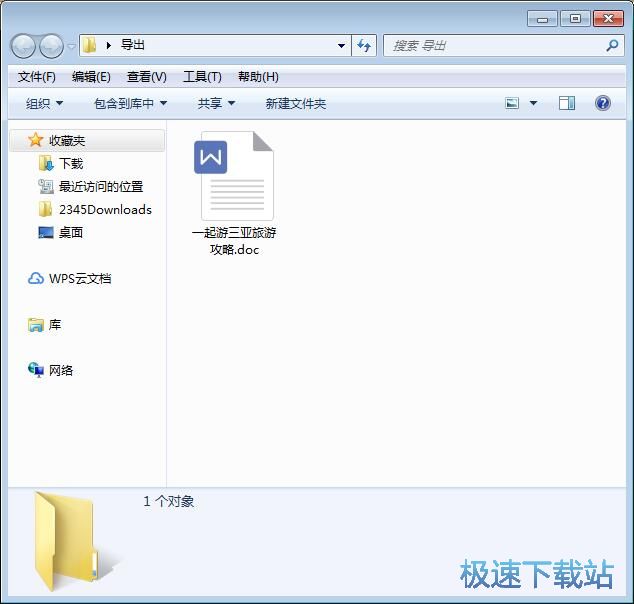Click the network computer icon
This screenshot has width=634, height=604.
click(36, 370)
